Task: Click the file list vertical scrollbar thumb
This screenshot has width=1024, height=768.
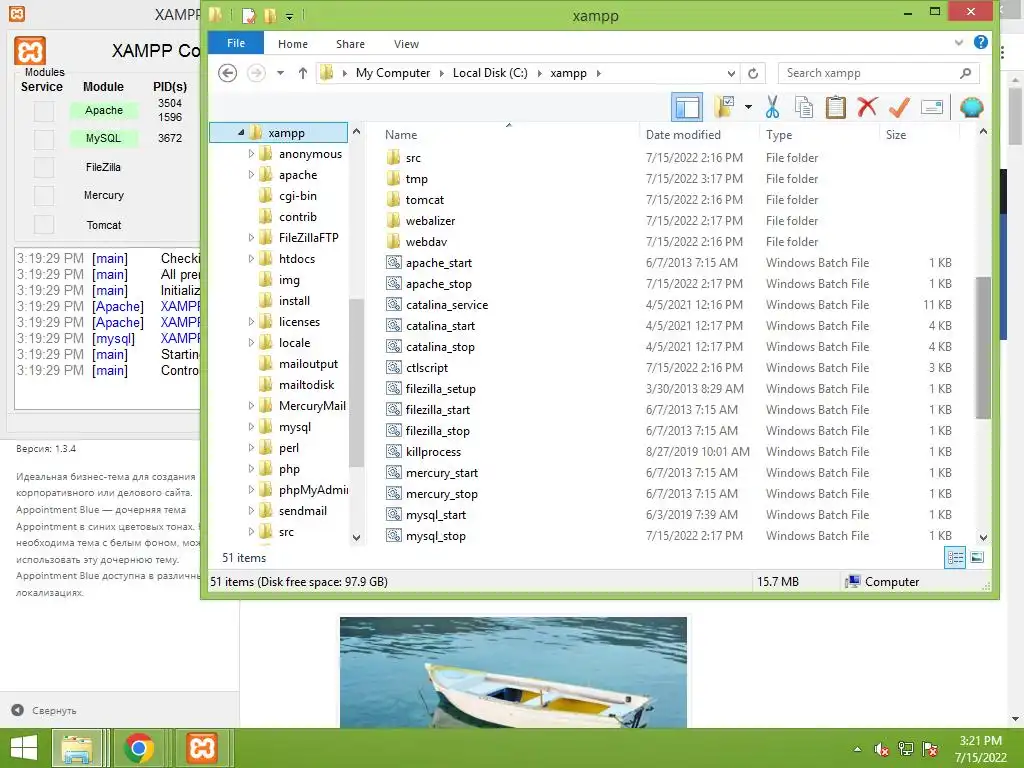Action: 983,347
